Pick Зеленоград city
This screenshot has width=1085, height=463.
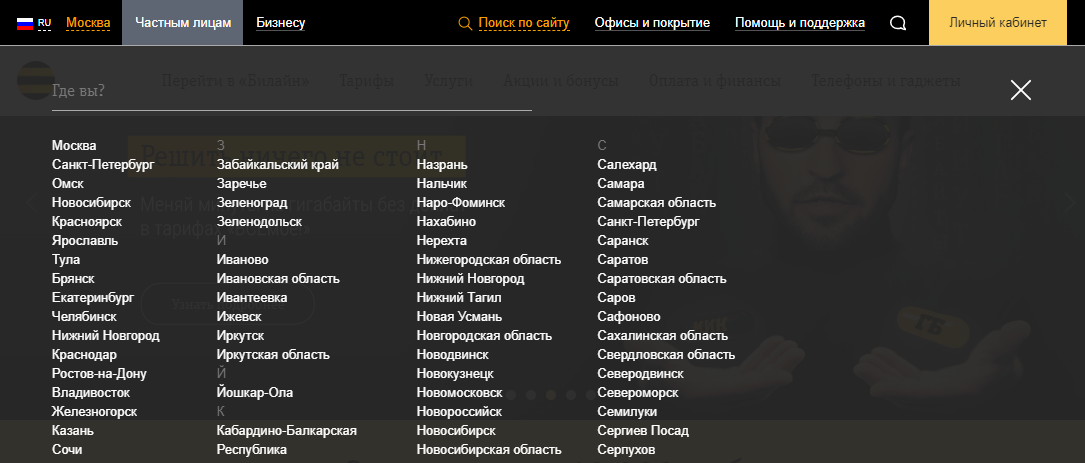point(252,203)
